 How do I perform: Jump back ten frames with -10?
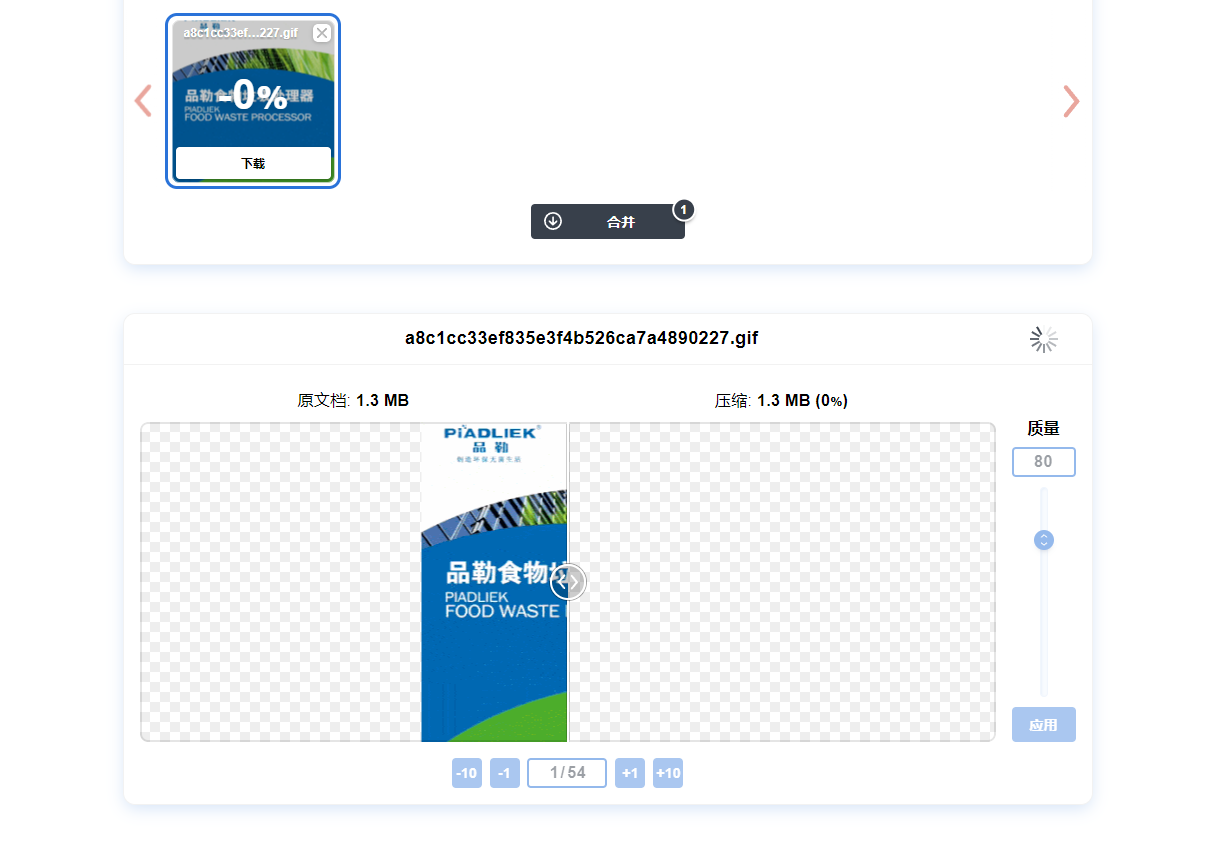466,773
